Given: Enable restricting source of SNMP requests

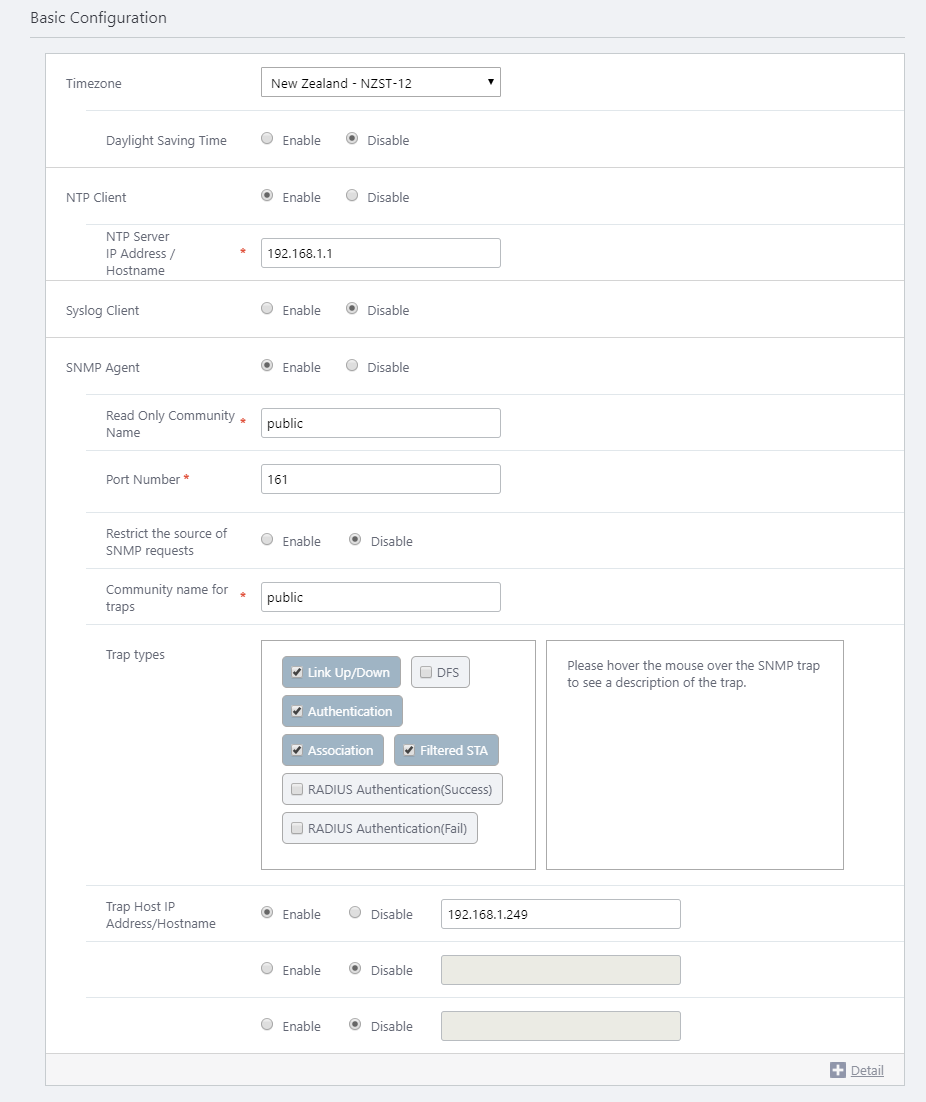Looking at the screenshot, I should point(267,540).
